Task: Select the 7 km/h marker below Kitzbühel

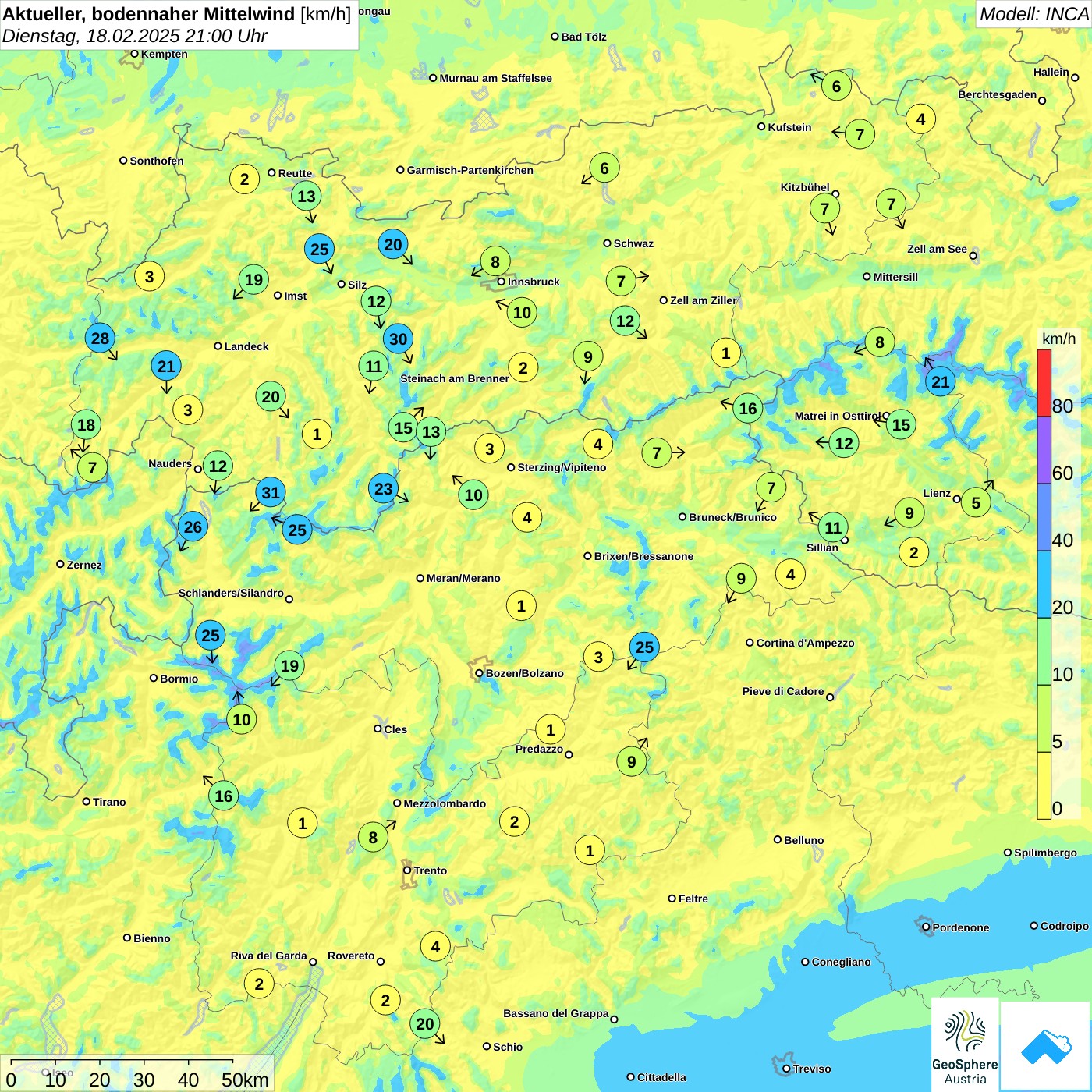Action: pos(824,208)
